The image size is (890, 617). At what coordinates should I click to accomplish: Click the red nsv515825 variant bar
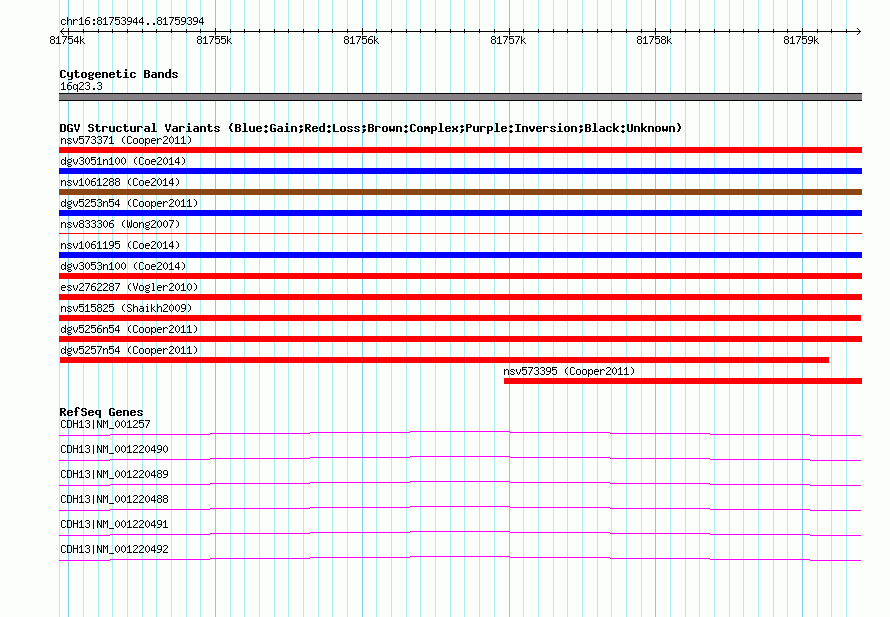tap(460, 318)
